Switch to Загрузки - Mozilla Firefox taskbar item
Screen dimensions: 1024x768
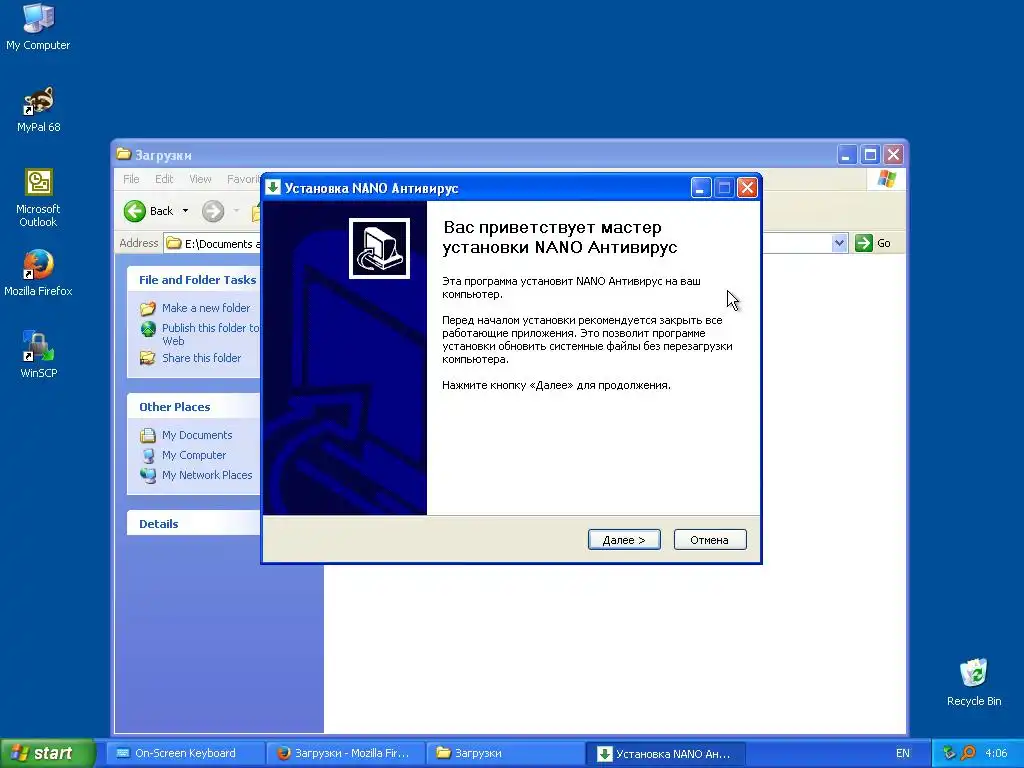345,753
